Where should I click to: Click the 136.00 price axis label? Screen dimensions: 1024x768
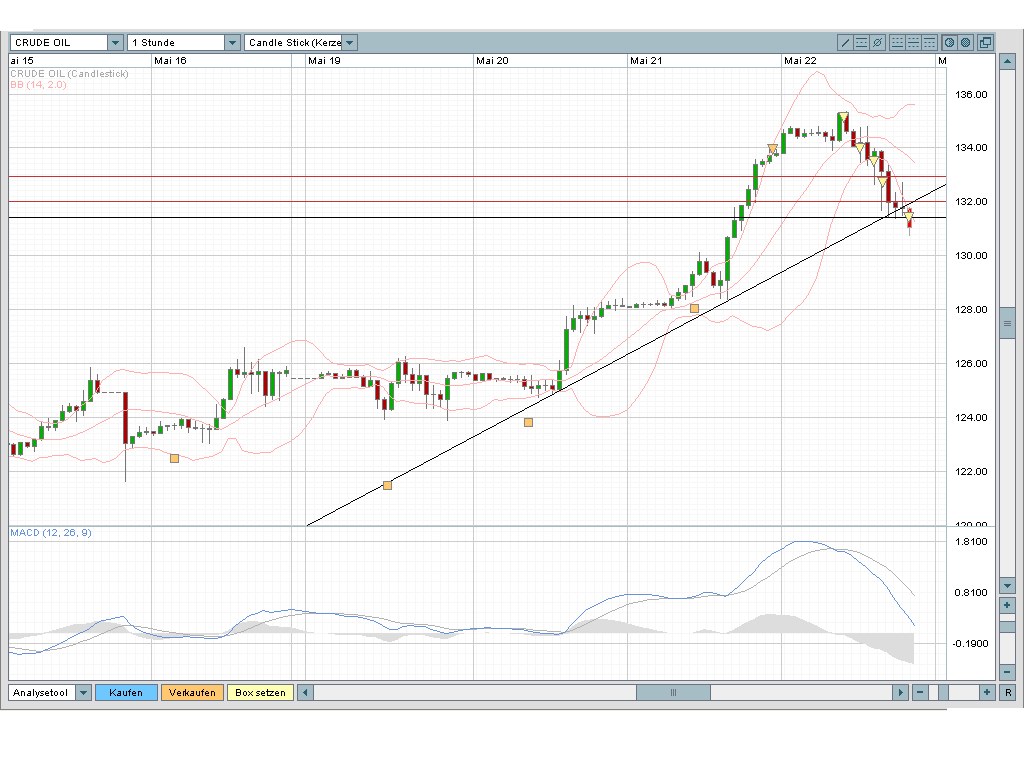click(x=971, y=95)
